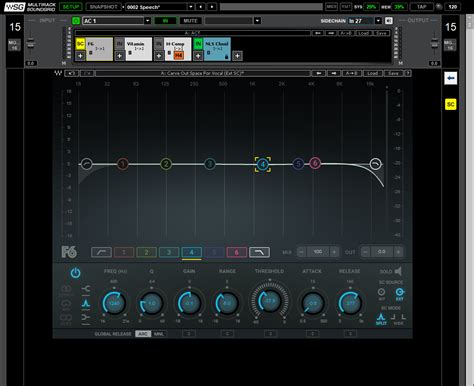The width and height of the screenshot is (474, 386).
Task: Toggle the IN button on H-Comp plugin
Action: click(x=159, y=44)
